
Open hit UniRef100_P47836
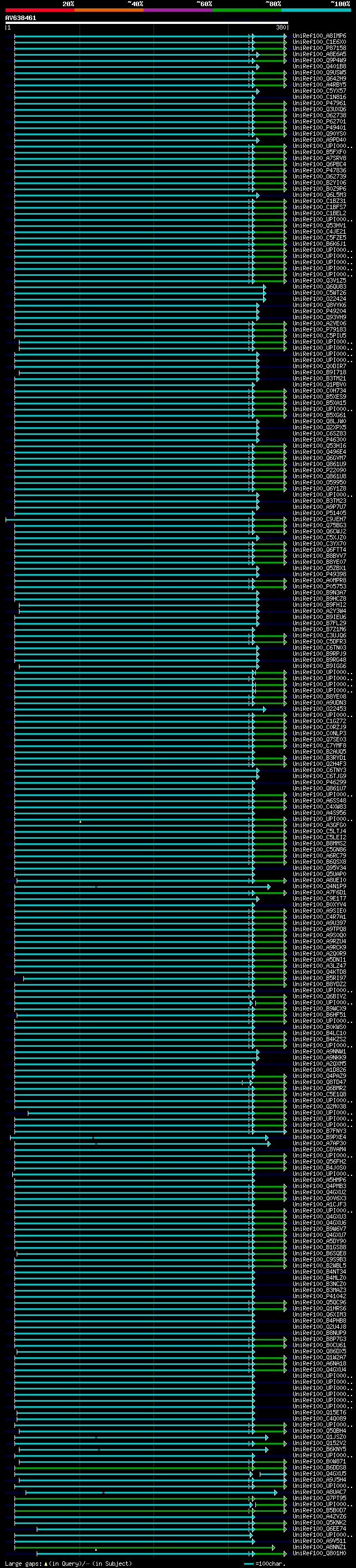pyautogui.click(x=319, y=170)
